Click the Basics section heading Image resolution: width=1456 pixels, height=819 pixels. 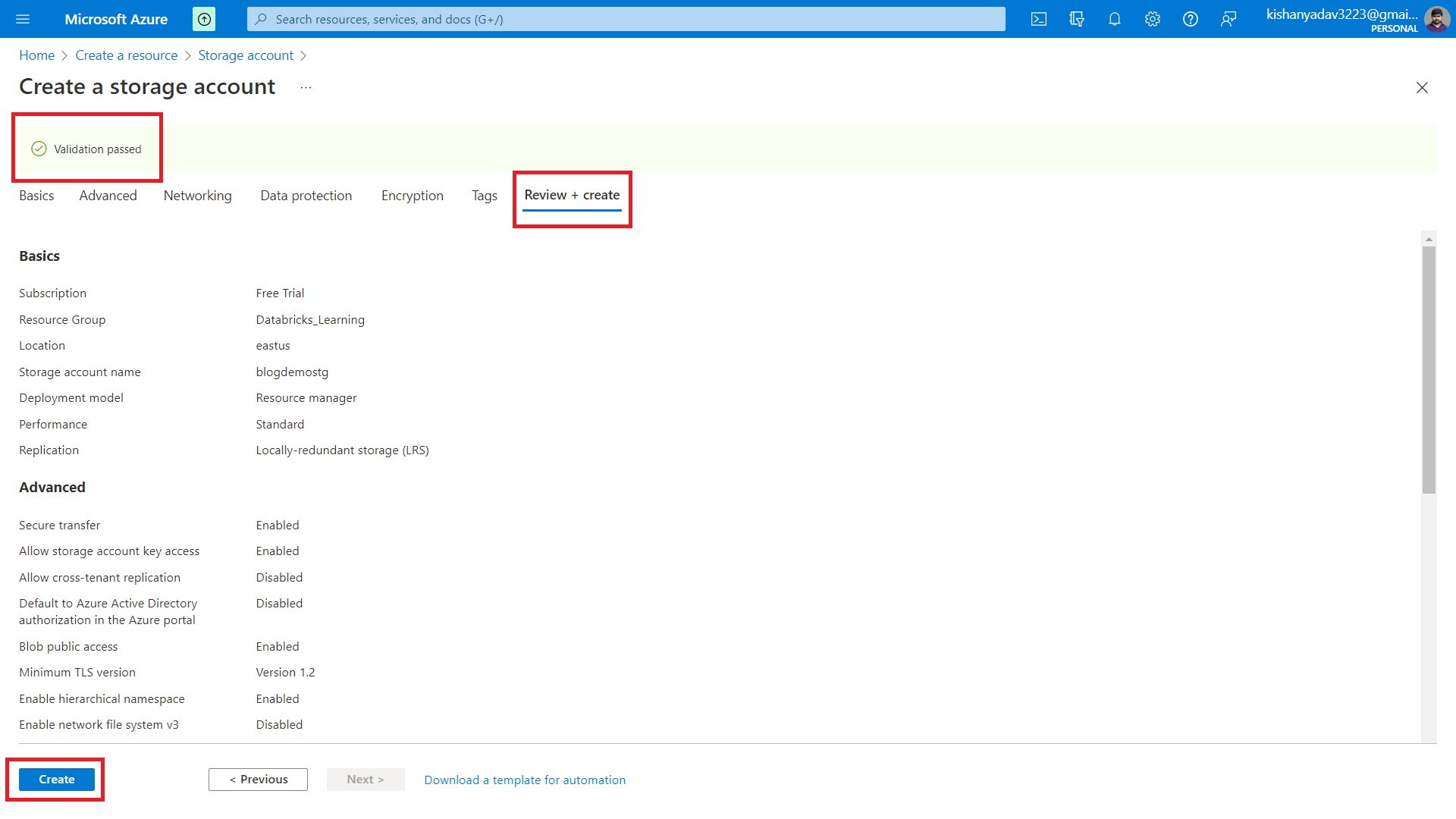[39, 256]
